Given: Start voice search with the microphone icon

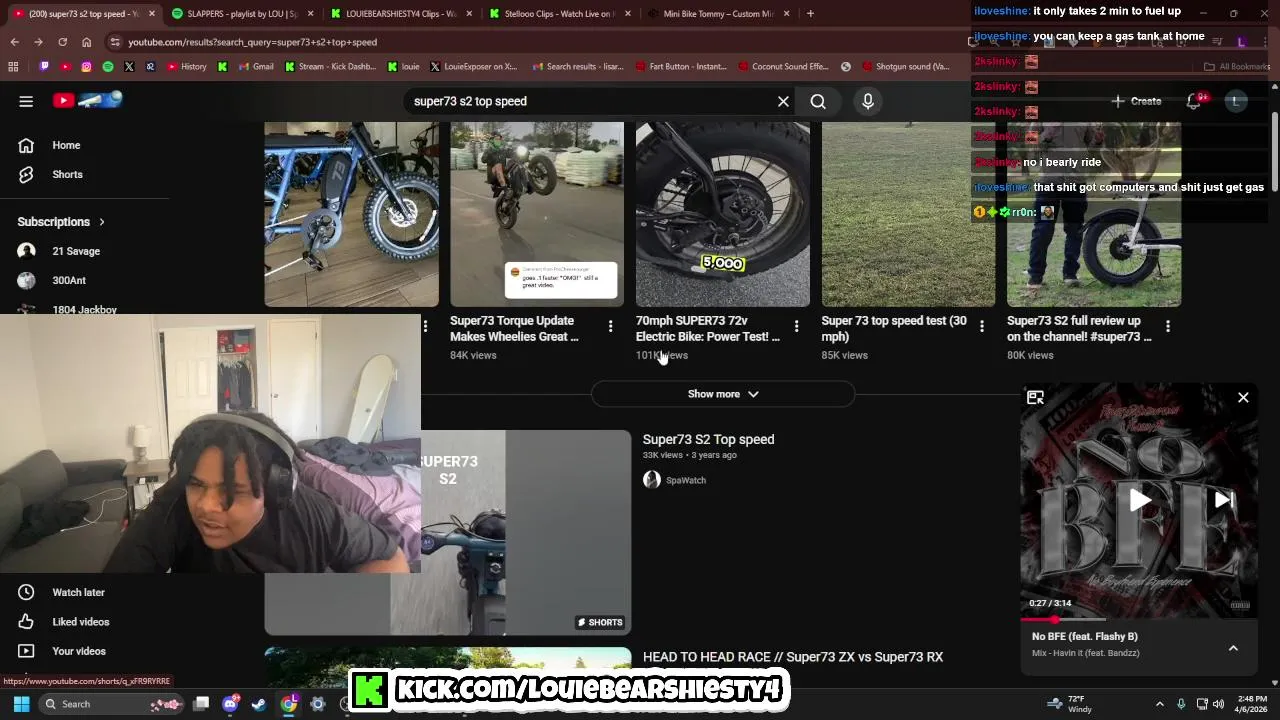Looking at the screenshot, I should [x=868, y=101].
